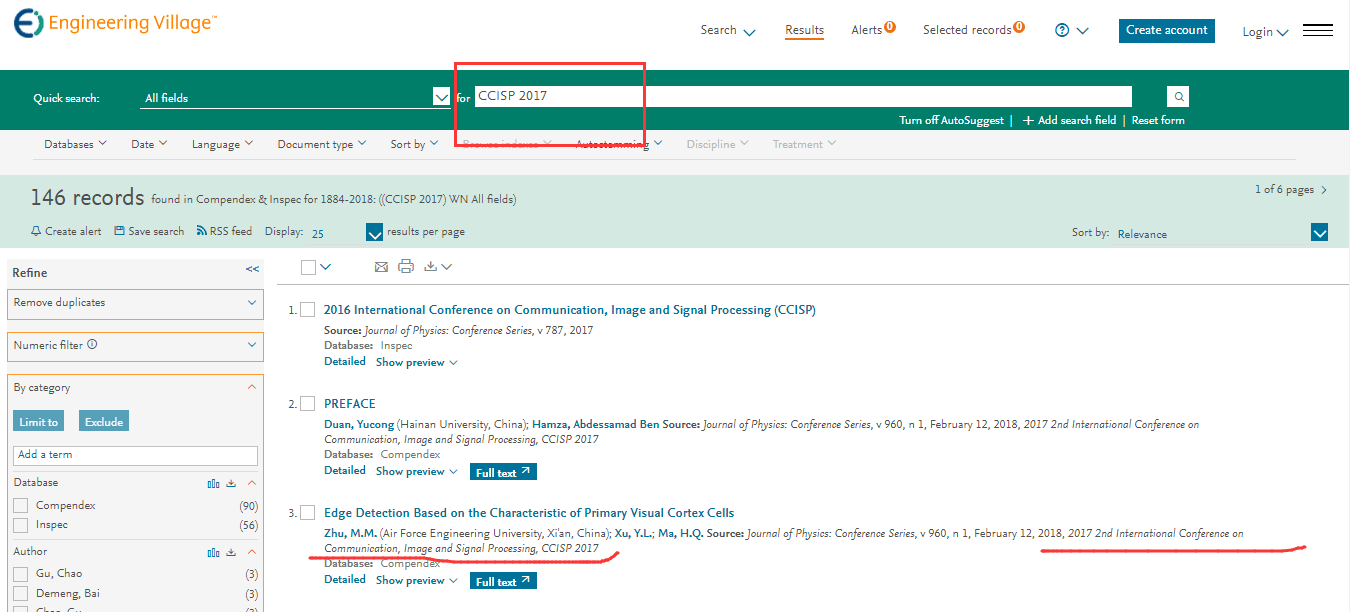Submit search with the magnifier icon
Screen dimensions: 1350x612
click(1179, 97)
